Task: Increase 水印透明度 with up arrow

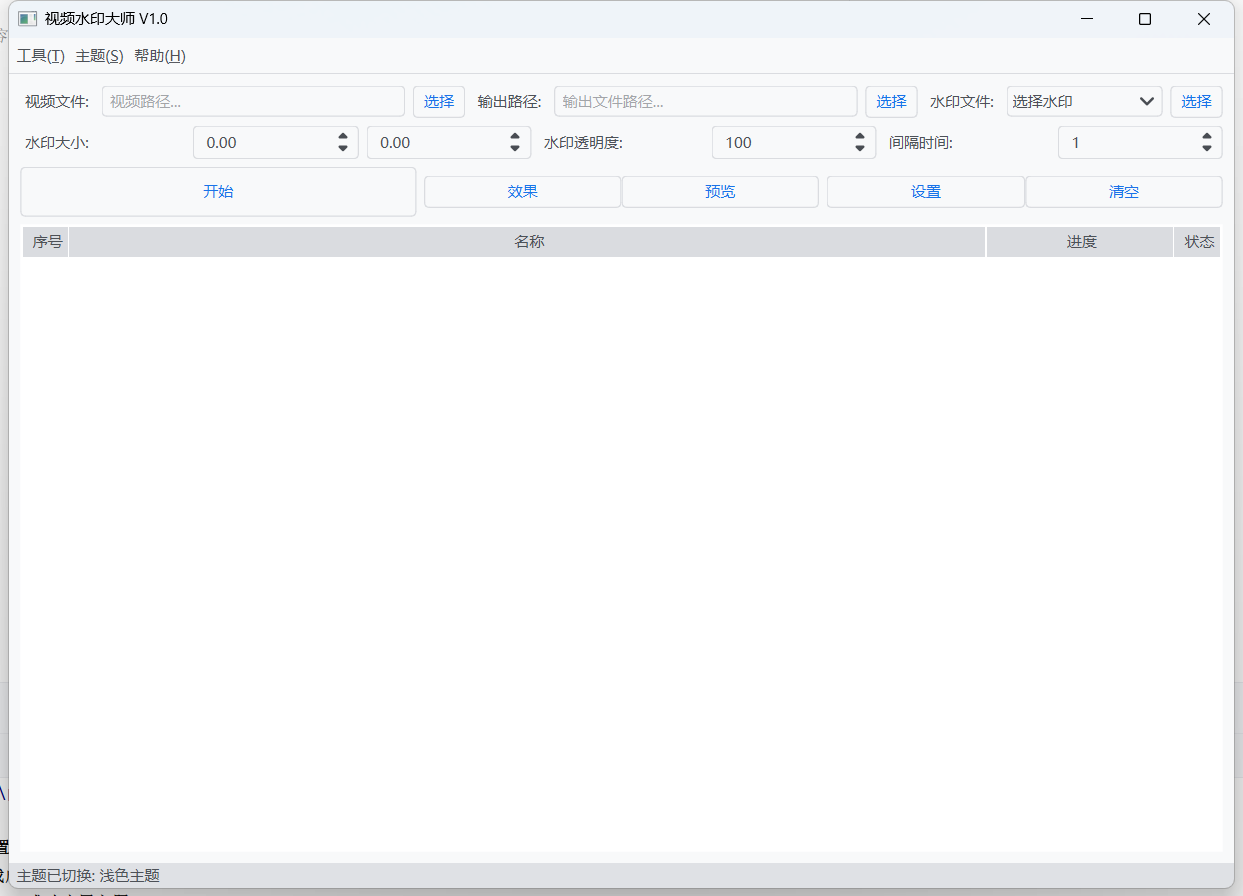Action: [x=859, y=136]
